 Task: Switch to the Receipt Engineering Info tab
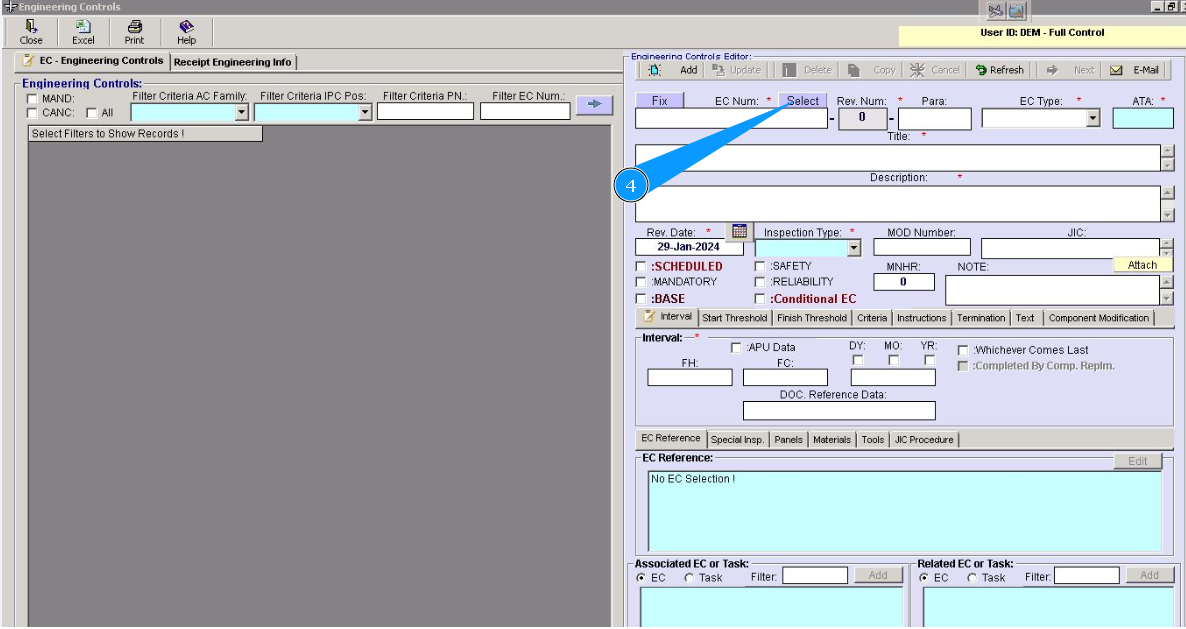pos(233,62)
